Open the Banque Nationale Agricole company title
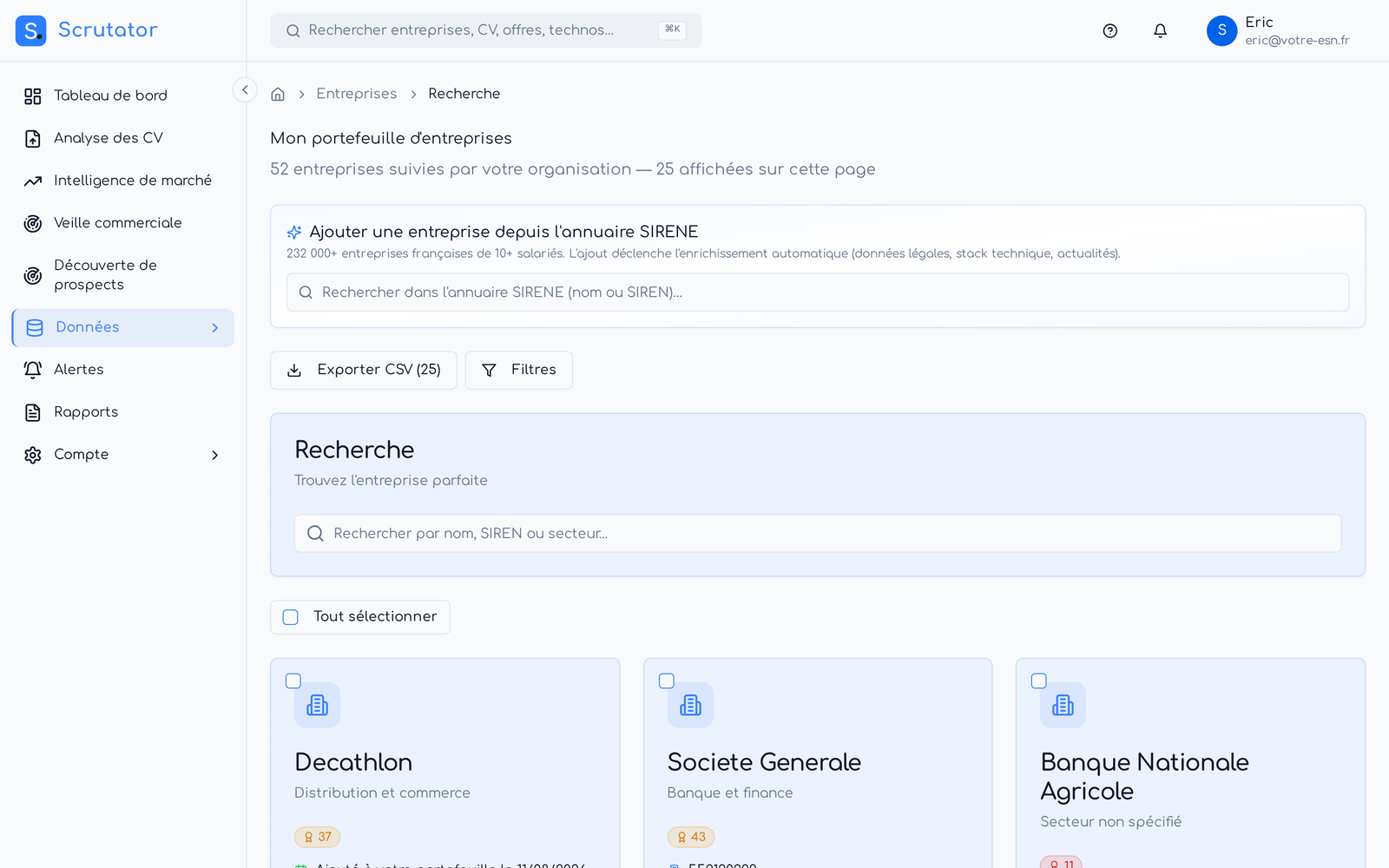Screen dimensions: 1389x868 tap(1145, 777)
